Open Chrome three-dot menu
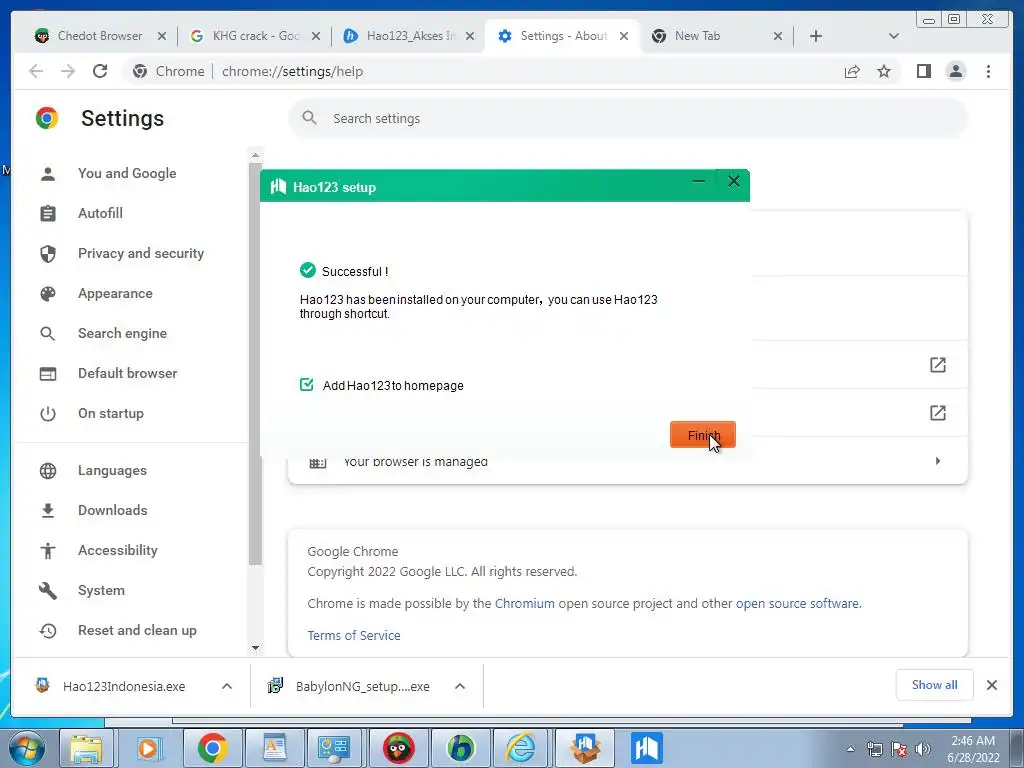 click(x=988, y=71)
